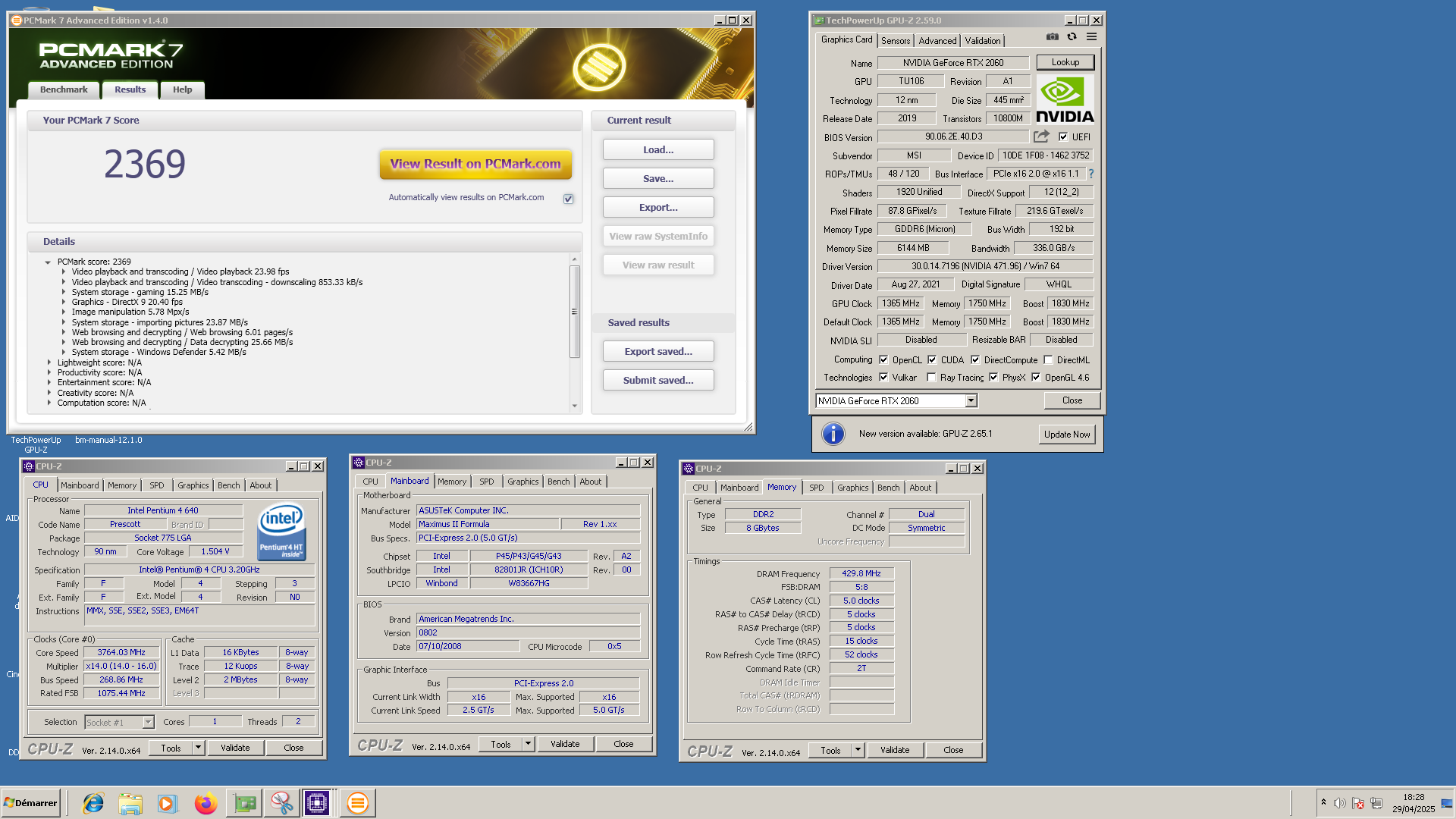The width and height of the screenshot is (1456, 819).
Task: Toggle the UEFI checkbox in GPU-Z
Action: [1063, 137]
